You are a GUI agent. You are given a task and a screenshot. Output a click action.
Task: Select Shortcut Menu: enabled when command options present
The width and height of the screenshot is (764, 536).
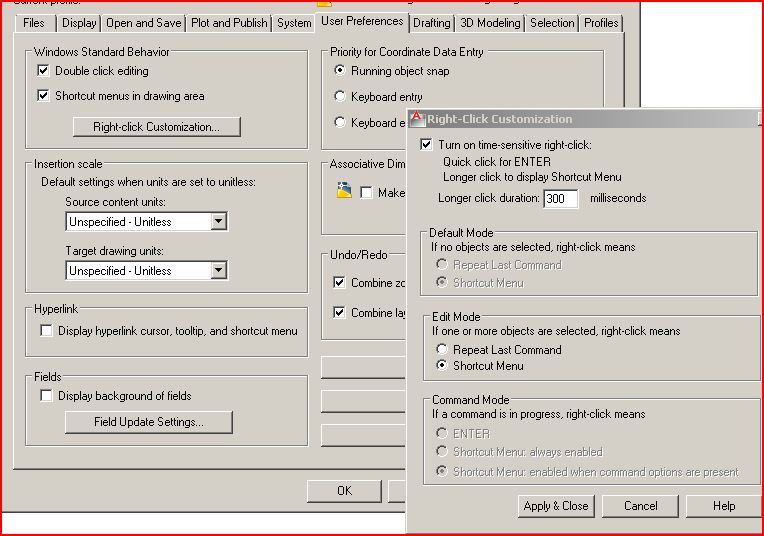[x=441, y=471]
